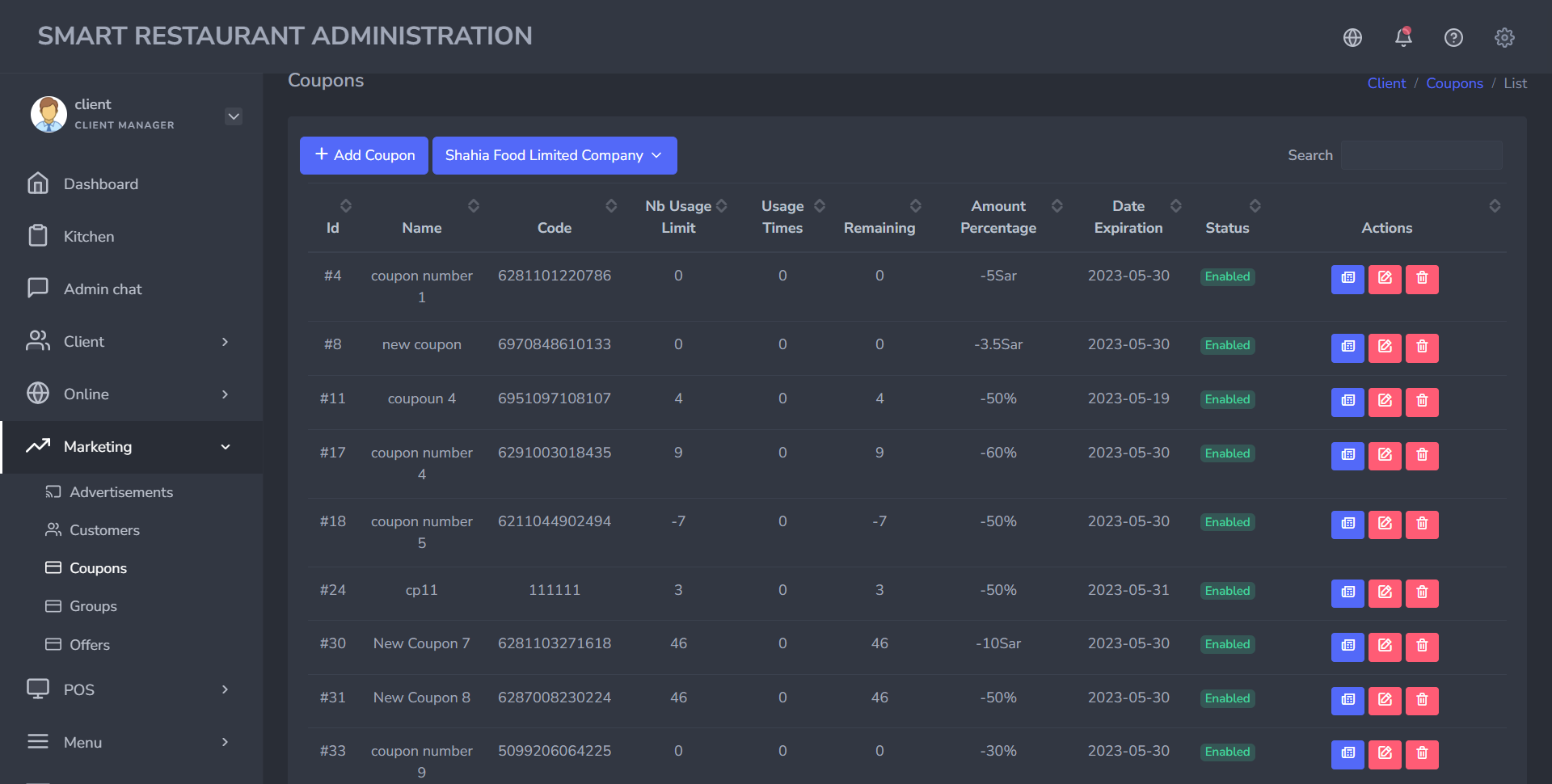Delete New Coupon 7
The image size is (1552, 784).
pyautogui.click(x=1422, y=647)
